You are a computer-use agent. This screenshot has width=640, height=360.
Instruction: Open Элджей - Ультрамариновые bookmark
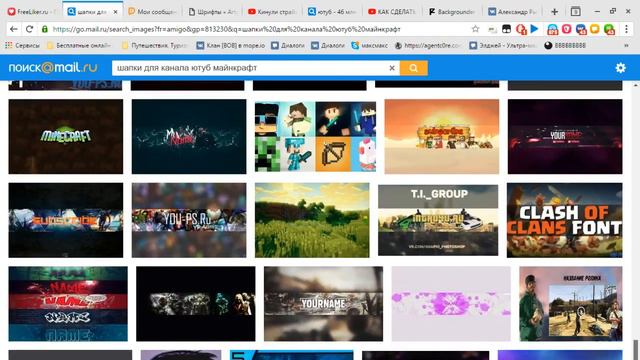(503, 45)
